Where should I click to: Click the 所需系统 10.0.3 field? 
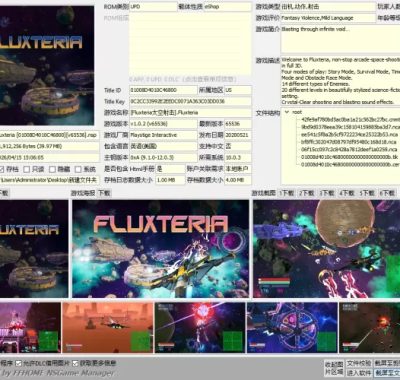pos(238,158)
